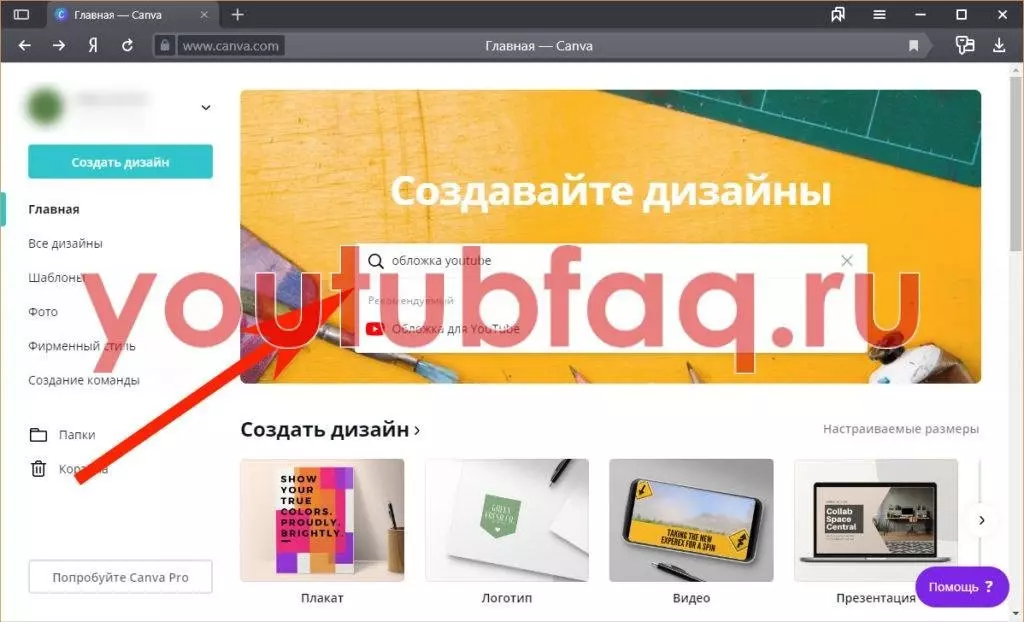The image size is (1024, 622).
Task: Click the Попробуйте Canva Pro button
Action: [120, 577]
